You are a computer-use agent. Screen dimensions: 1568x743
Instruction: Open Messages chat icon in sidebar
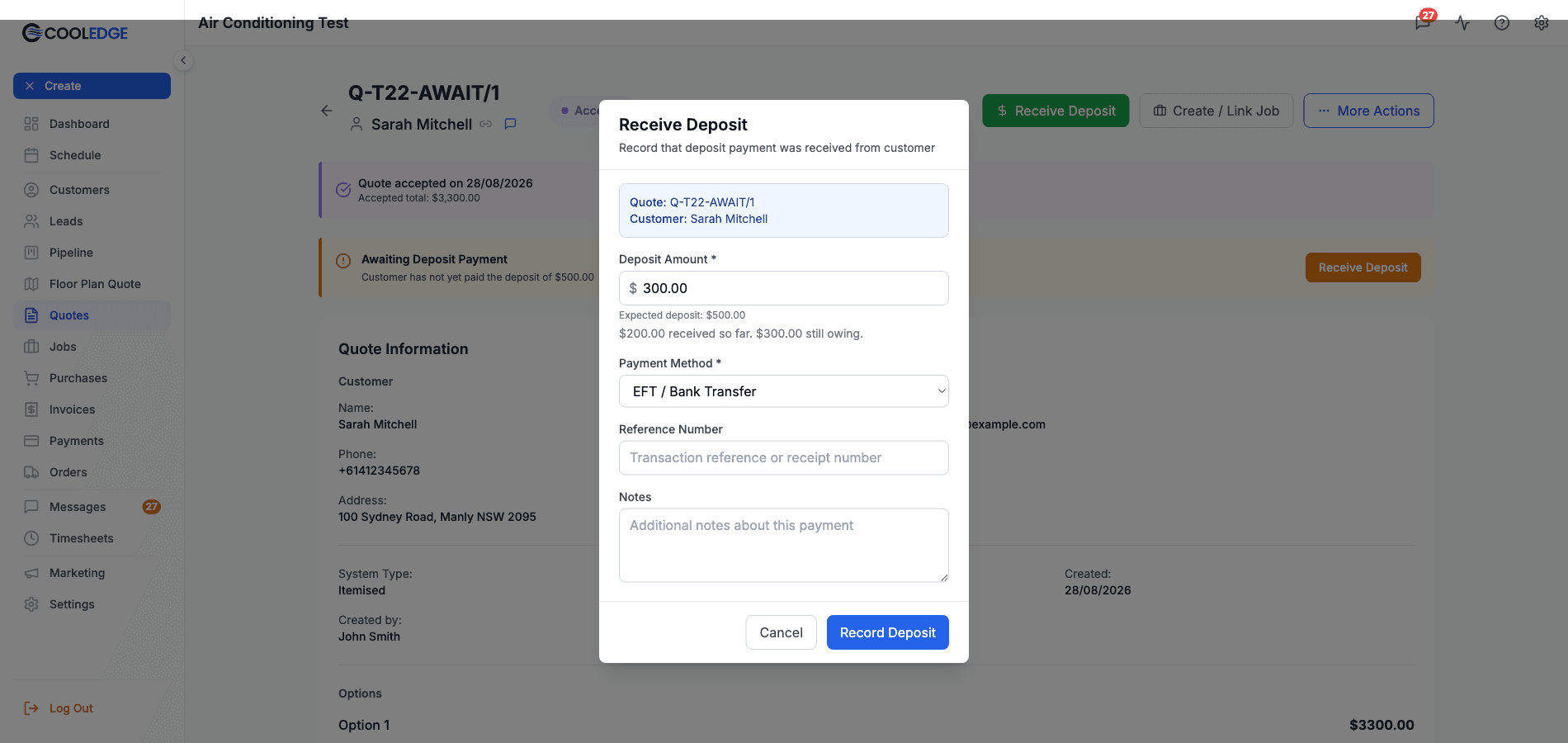[x=31, y=507]
